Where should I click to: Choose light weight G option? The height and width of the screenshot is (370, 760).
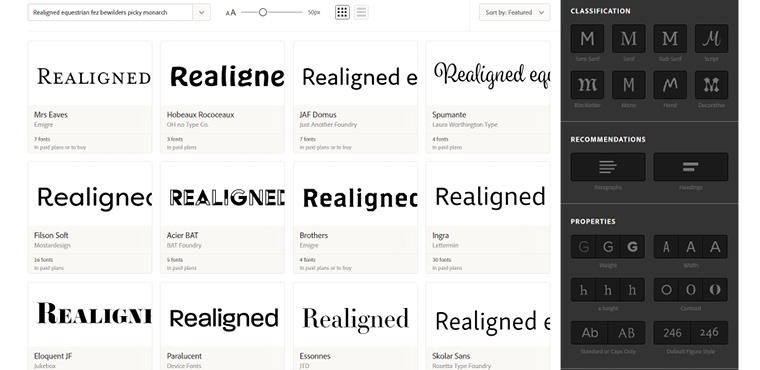(584, 247)
